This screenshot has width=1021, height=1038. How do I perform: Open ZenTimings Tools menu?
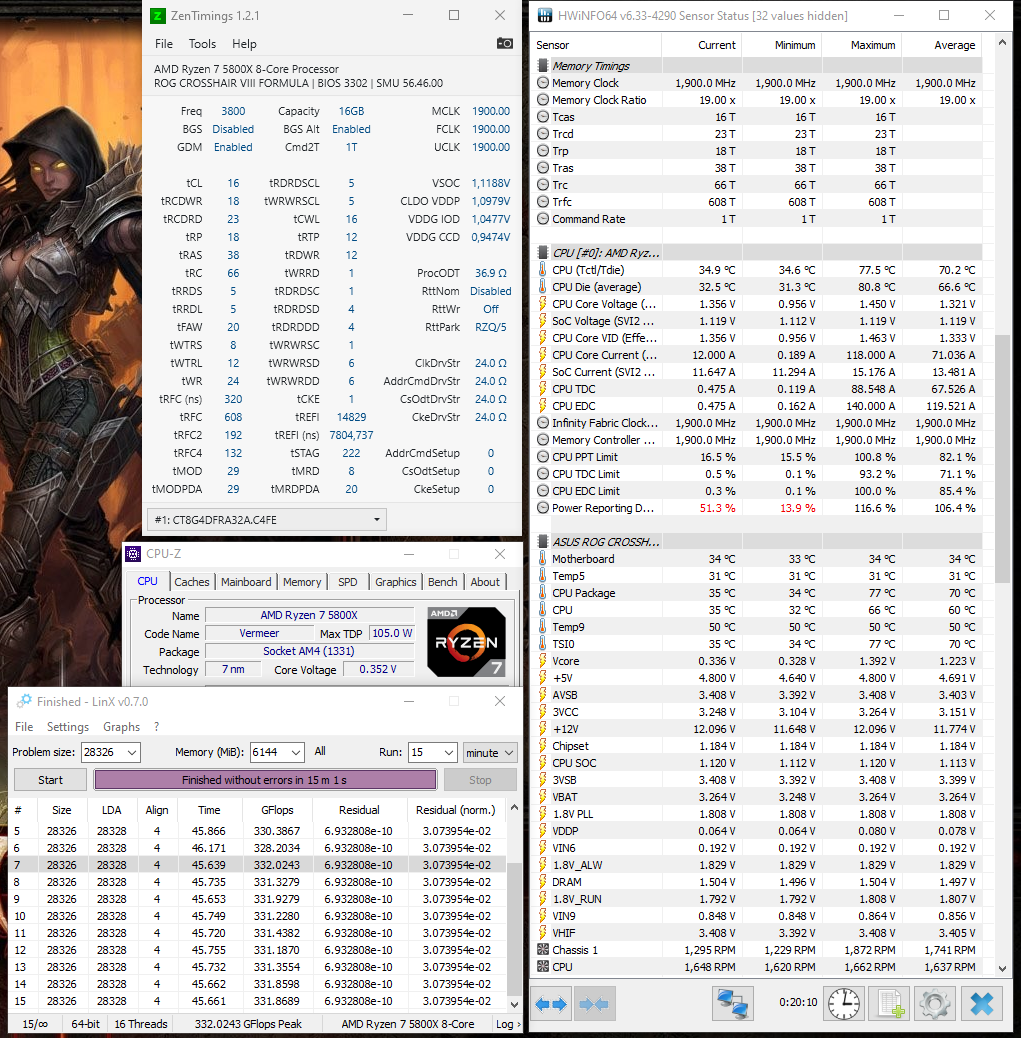pyautogui.click(x=202, y=44)
